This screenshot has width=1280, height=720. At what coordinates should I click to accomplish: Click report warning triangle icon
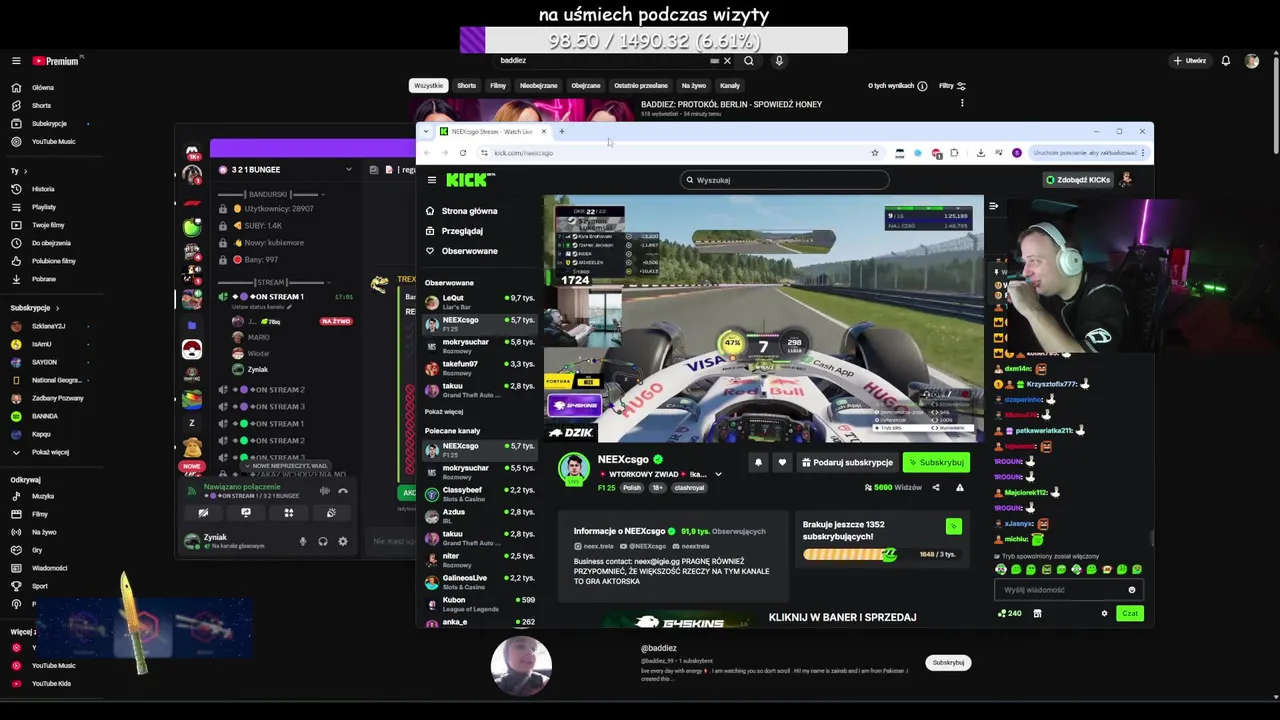[x=959, y=487]
